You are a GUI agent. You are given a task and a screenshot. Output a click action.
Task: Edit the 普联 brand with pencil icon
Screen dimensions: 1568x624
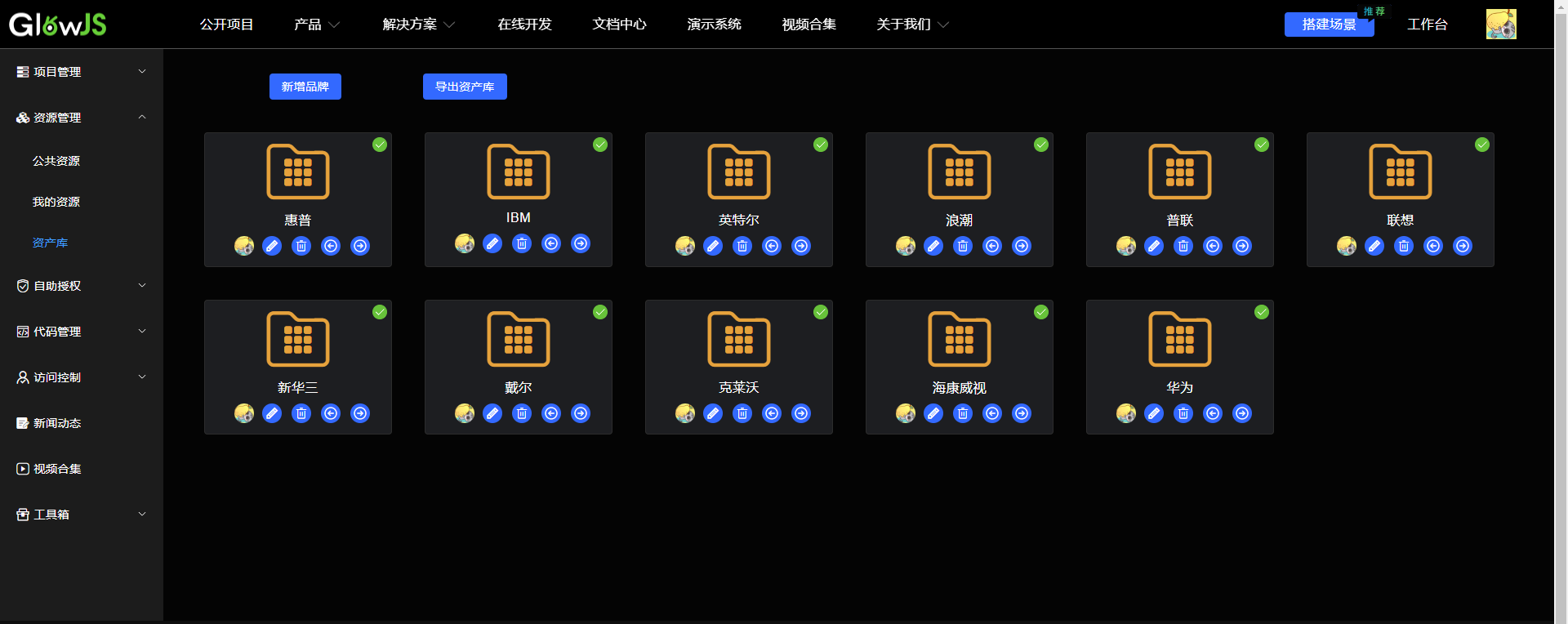[x=1154, y=246]
